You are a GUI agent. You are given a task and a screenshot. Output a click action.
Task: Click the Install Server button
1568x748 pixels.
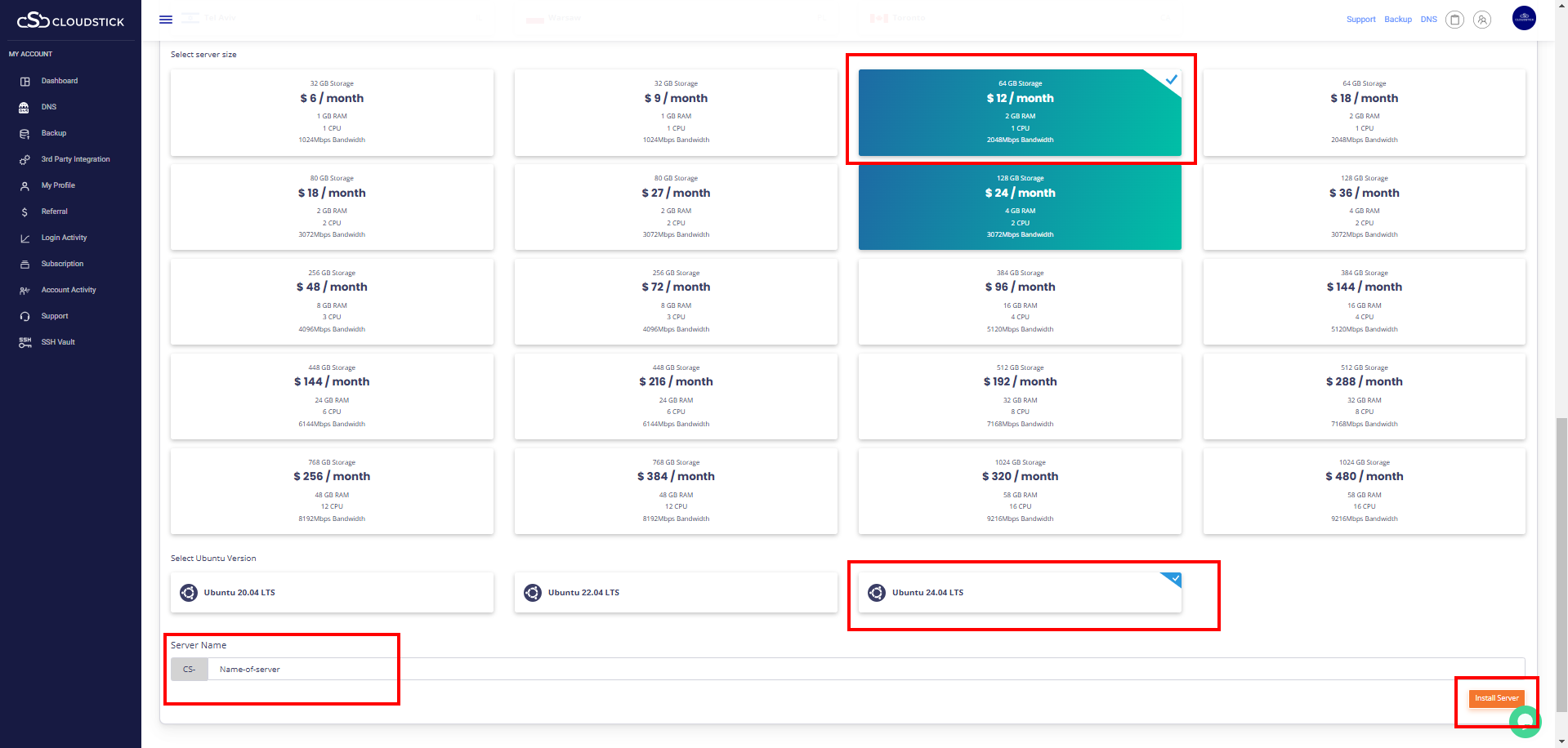1496,698
